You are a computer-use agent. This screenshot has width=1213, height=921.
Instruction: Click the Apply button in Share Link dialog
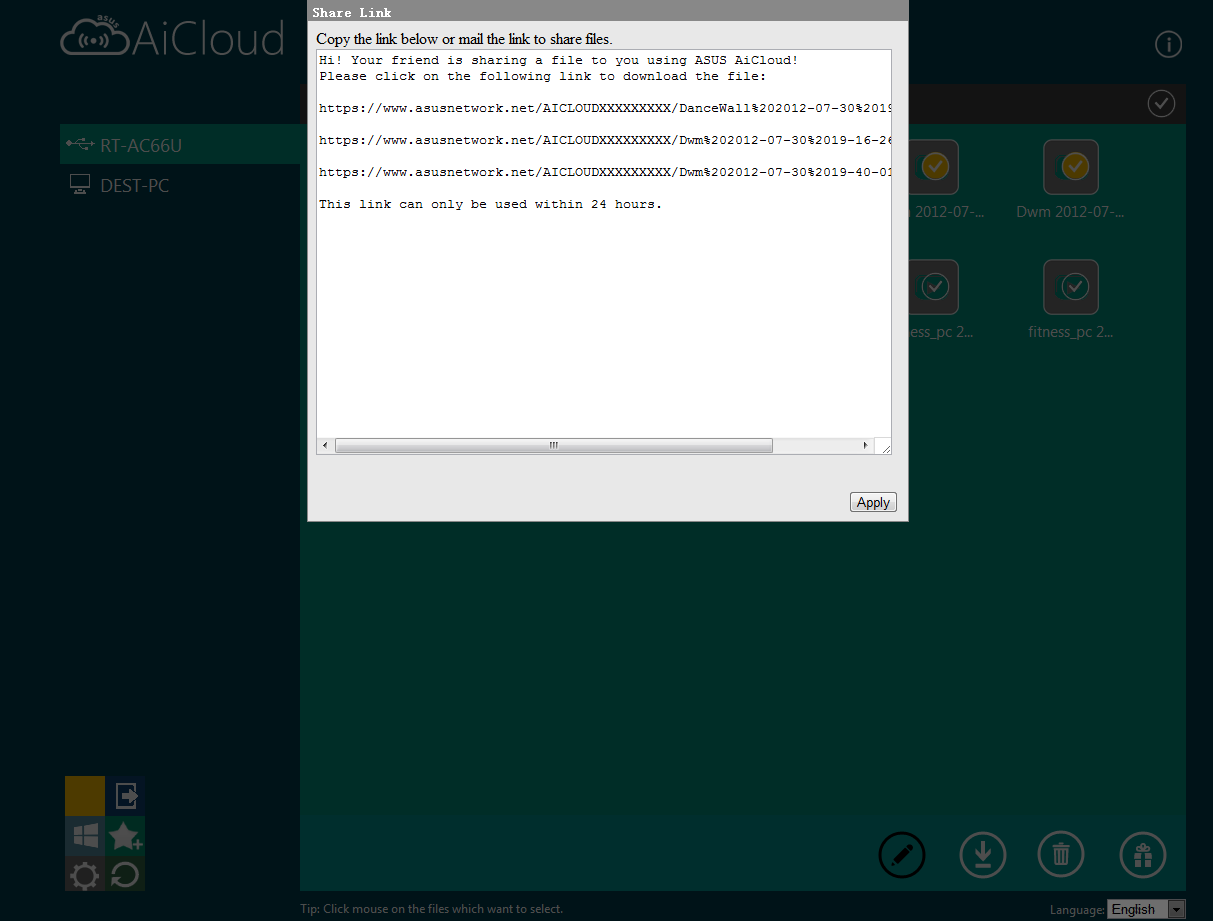tap(873, 502)
